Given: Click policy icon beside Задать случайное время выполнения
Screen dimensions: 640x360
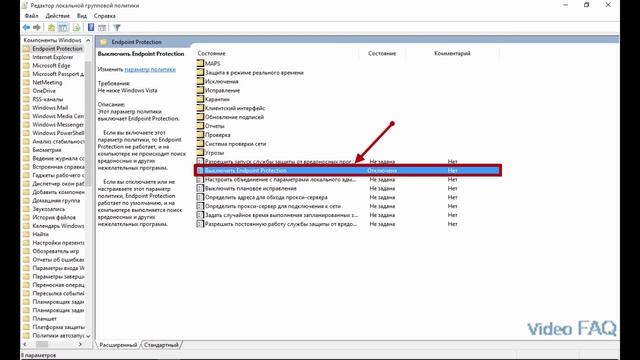Looking at the screenshot, I should click(x=200, y=215).
